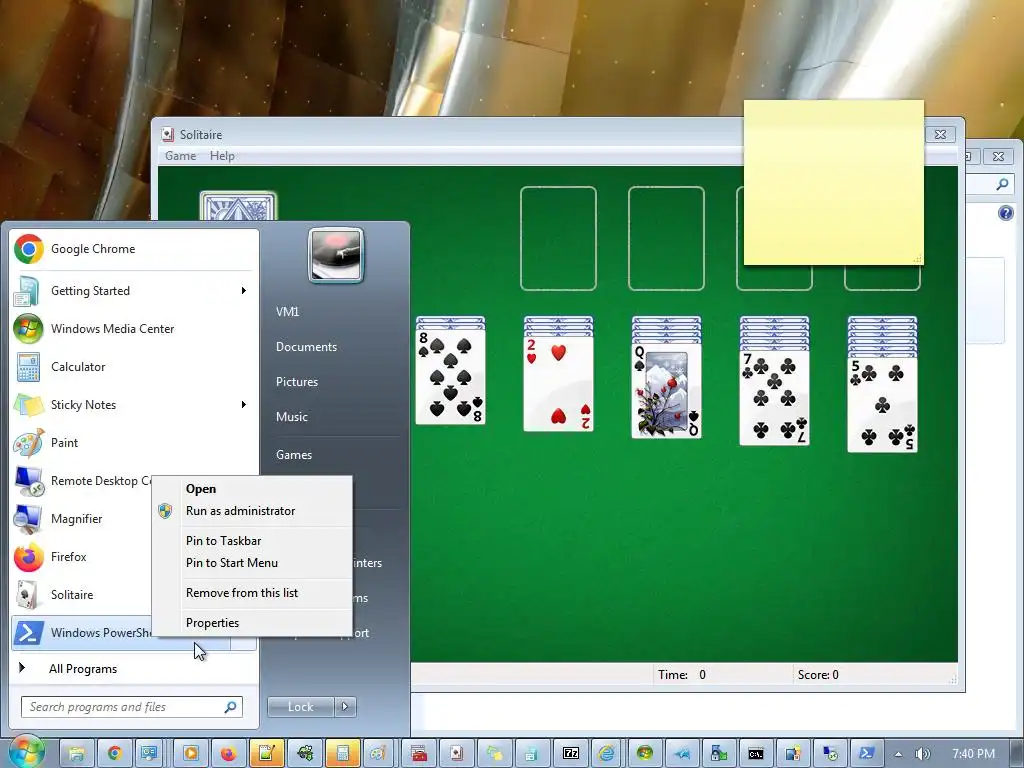
Task: Select the 2 of hearts card
Action: click(x=558, y=384)
